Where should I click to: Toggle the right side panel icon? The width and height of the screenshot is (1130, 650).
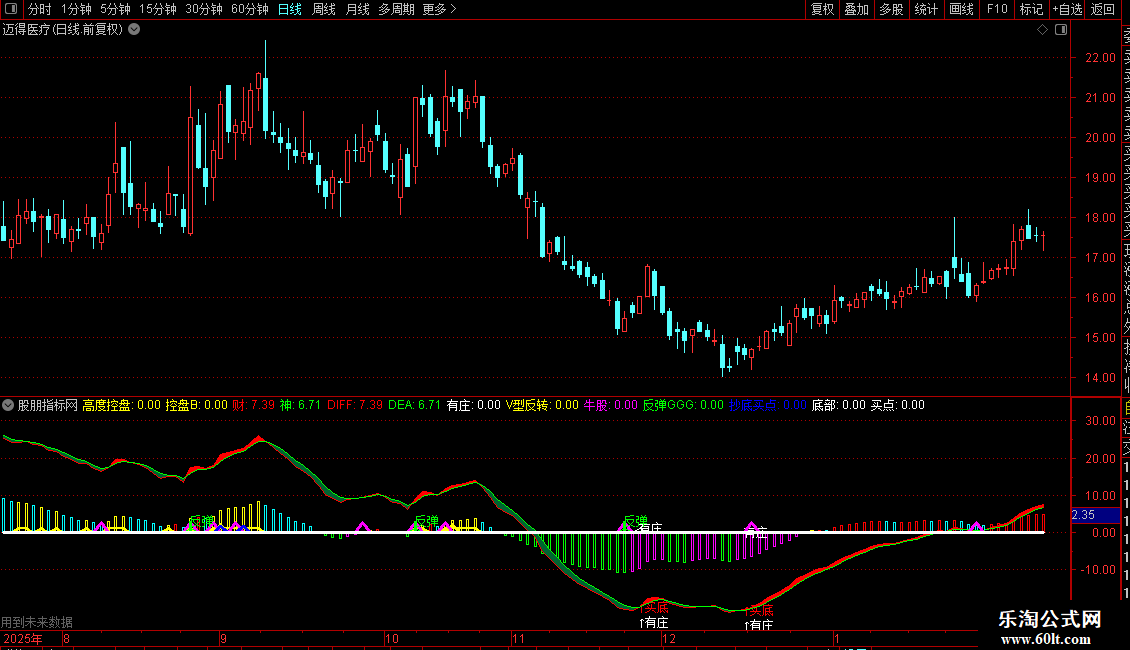(1059, 30)
